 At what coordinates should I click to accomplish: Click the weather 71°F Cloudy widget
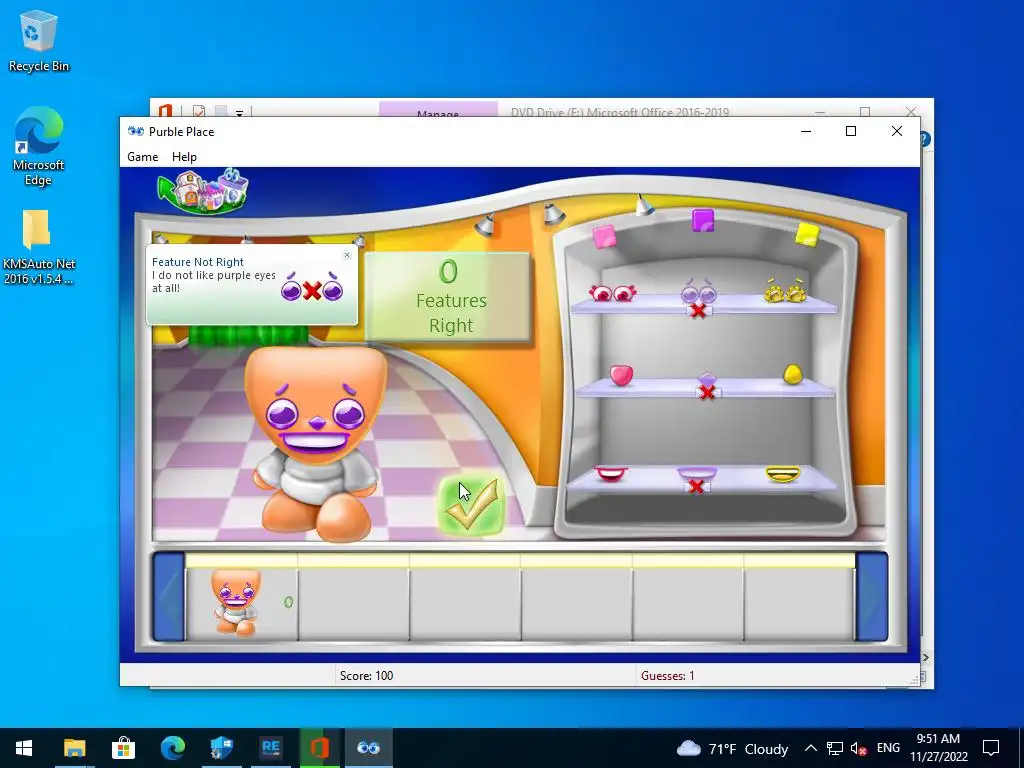pyautogui.click(x=733, y=748)
